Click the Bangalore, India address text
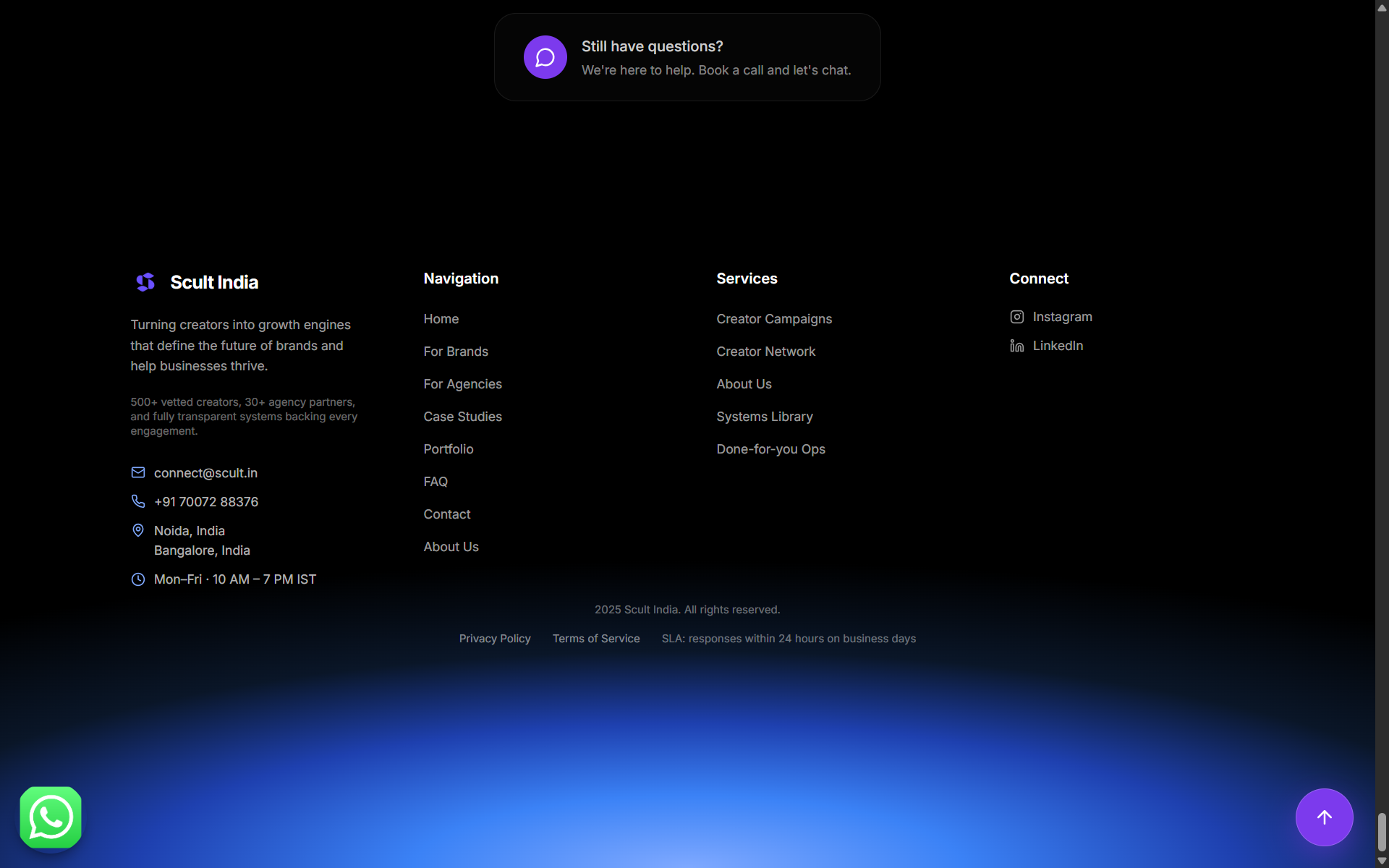Screen dimensions: 1389x868 [202, 550]
